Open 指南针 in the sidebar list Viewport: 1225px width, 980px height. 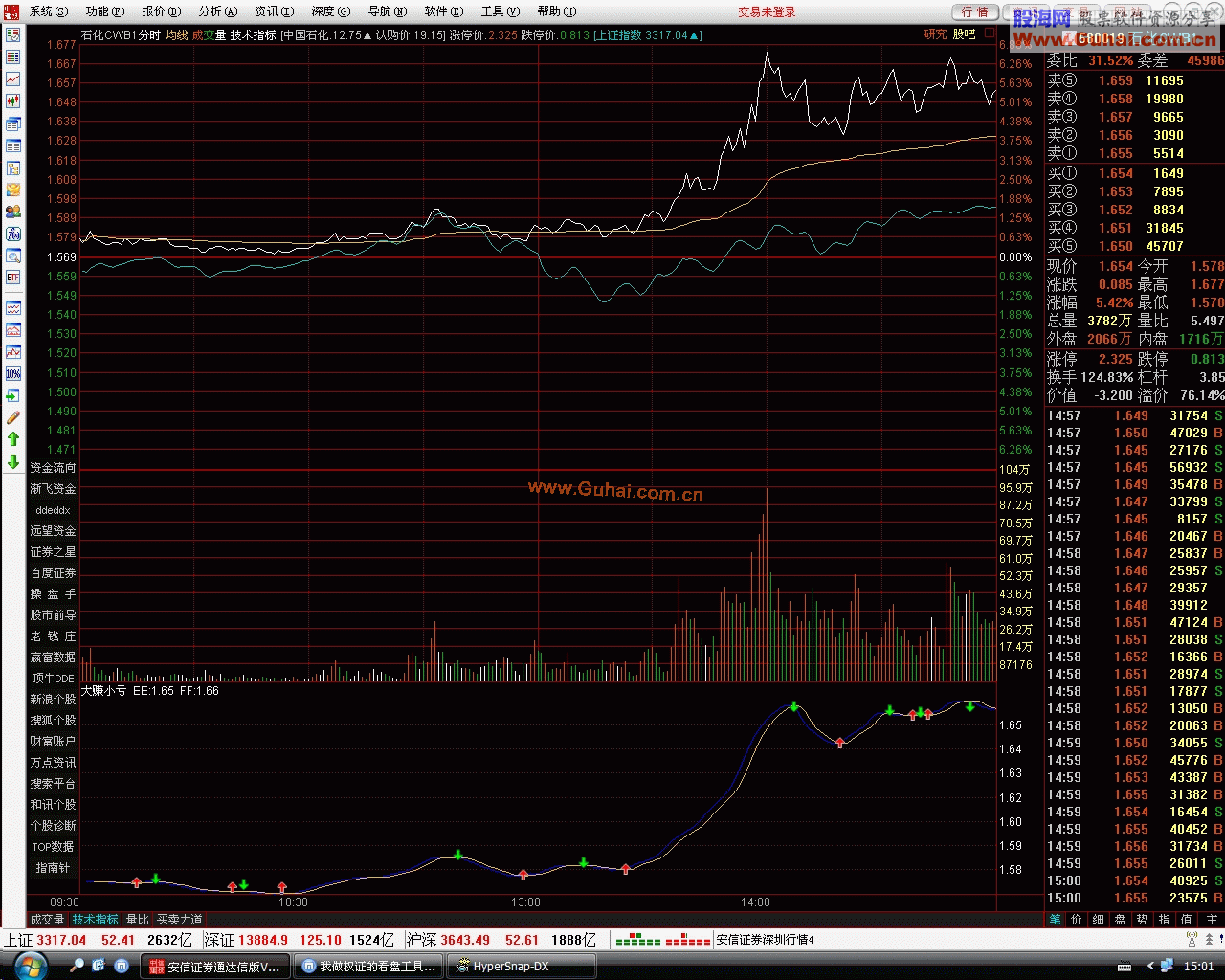point(53,868)
